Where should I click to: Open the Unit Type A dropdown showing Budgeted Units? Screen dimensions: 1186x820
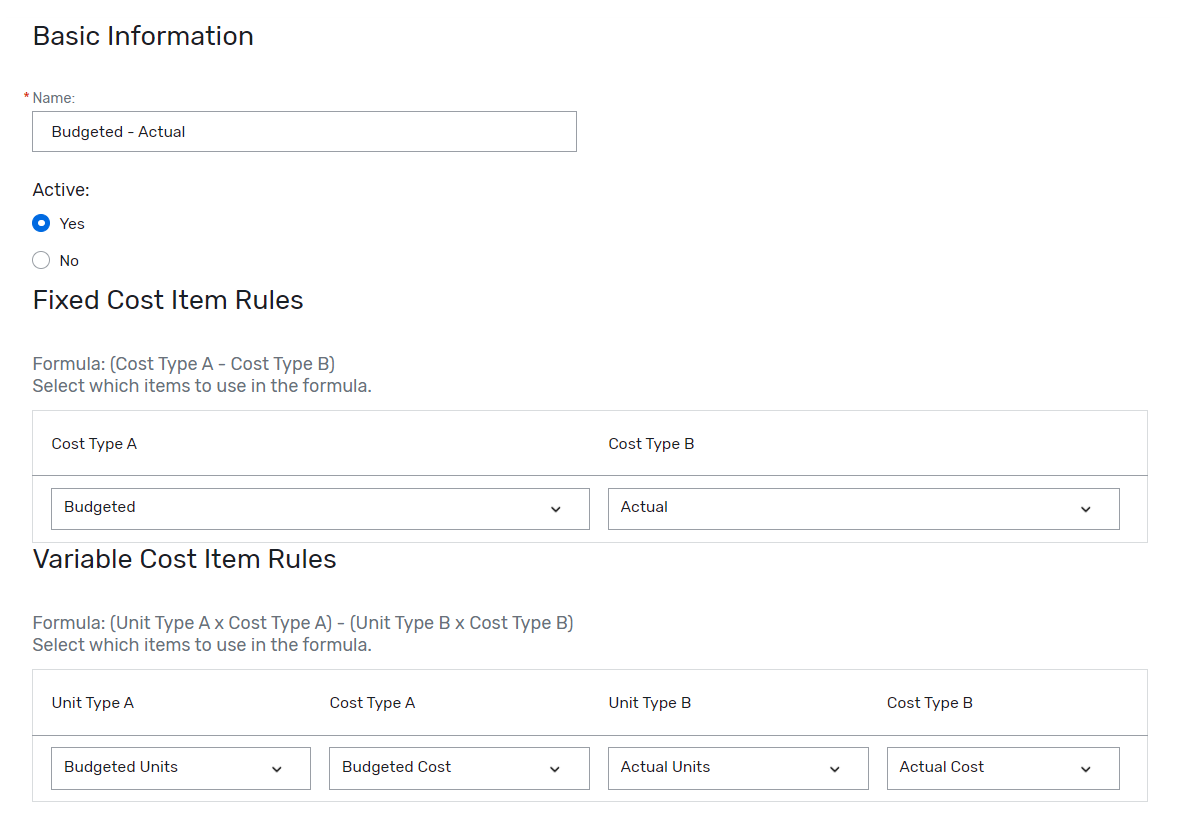180,767
